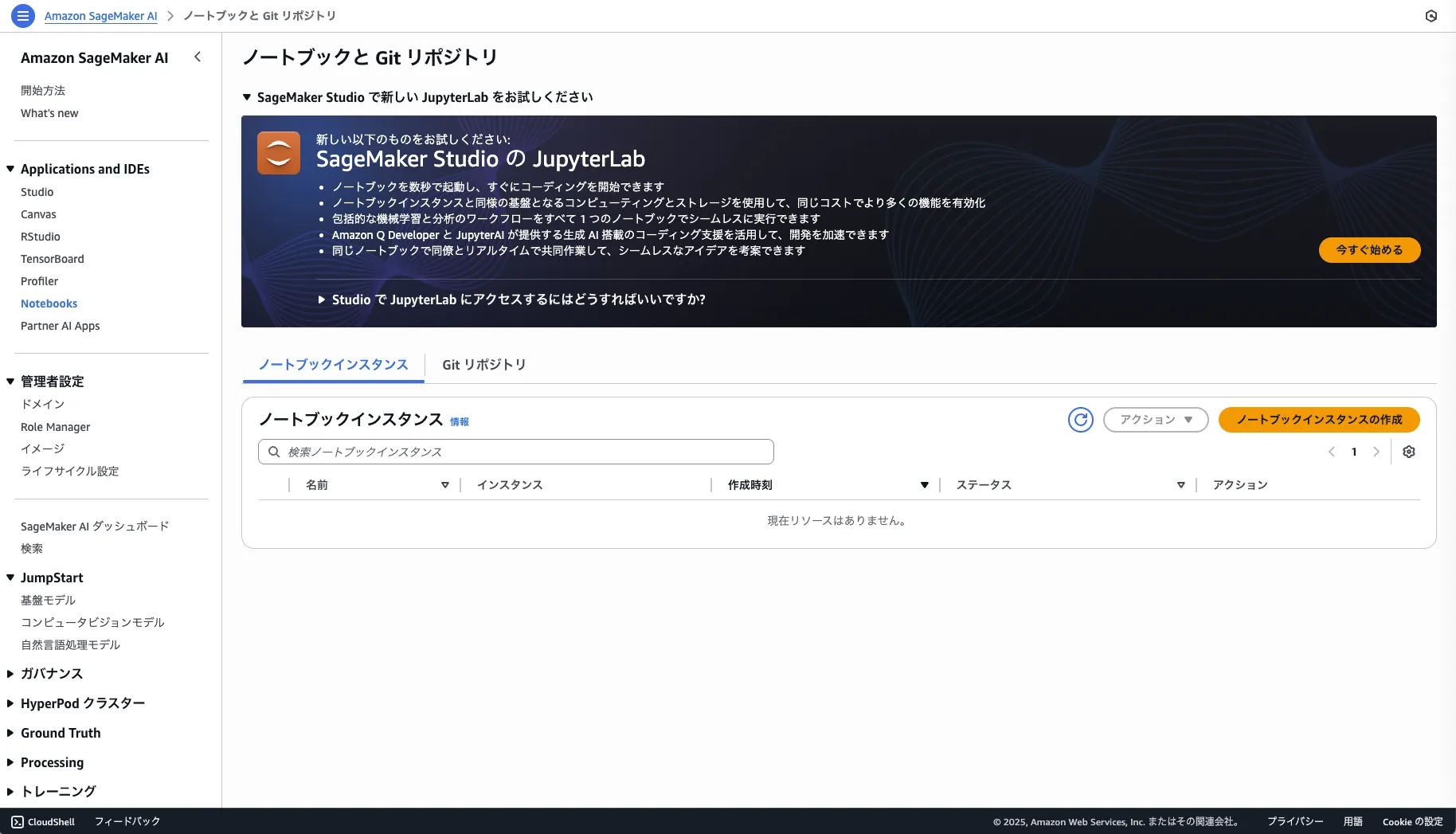Image resolution: width=1456 pixels, height=834 pixels.
Task: Switch to the Git リポジトリ tab
Action: (484, 365)
